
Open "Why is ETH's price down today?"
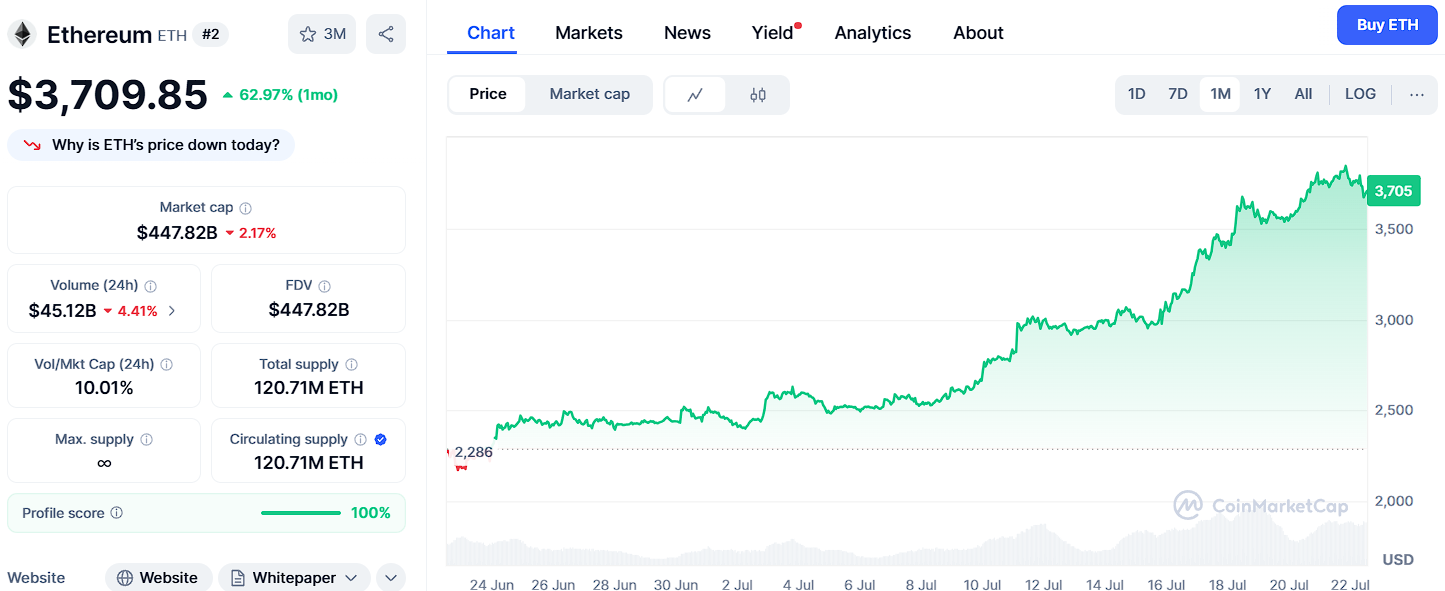pyautogui.click(x=151, y=145)
